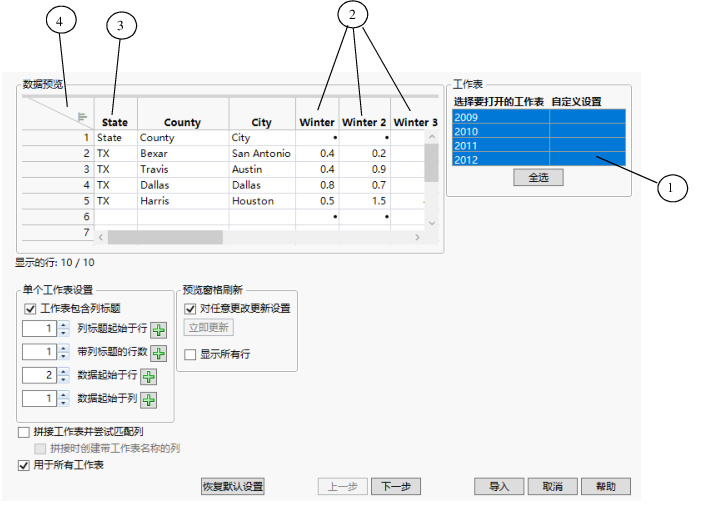This screenshot has width=710, height=506.
Task: Click green plus beside 数据起始于行
Action: [x=149, y=376]
